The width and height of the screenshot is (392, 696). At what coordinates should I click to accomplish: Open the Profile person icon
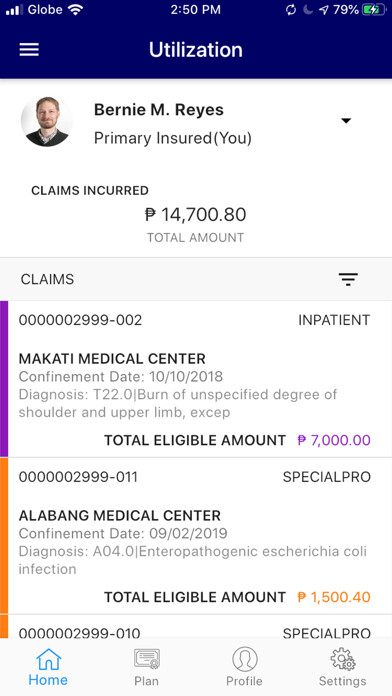click(245, 659)
